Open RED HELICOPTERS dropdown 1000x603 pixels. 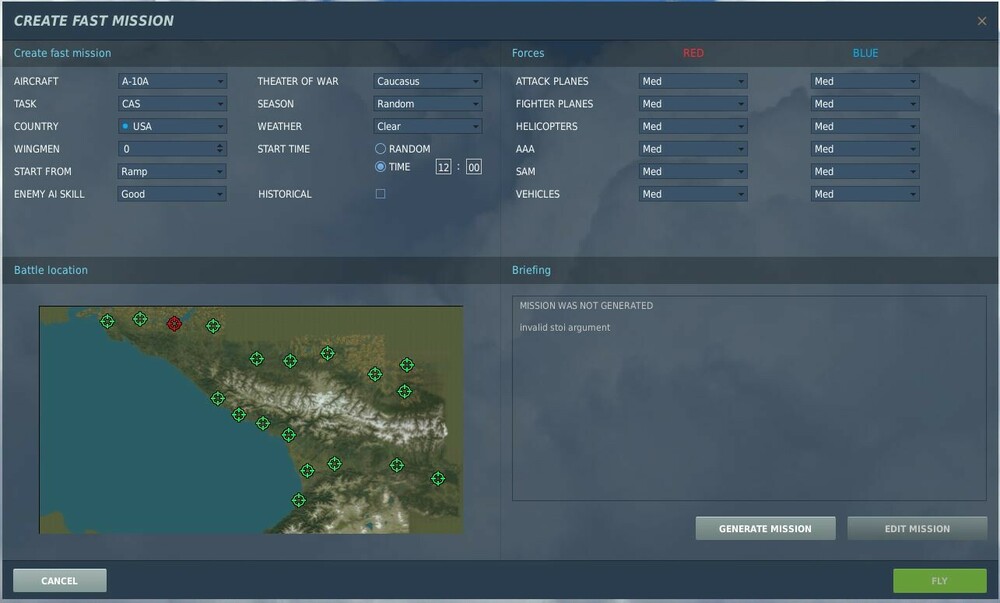[x=693, y=126]
